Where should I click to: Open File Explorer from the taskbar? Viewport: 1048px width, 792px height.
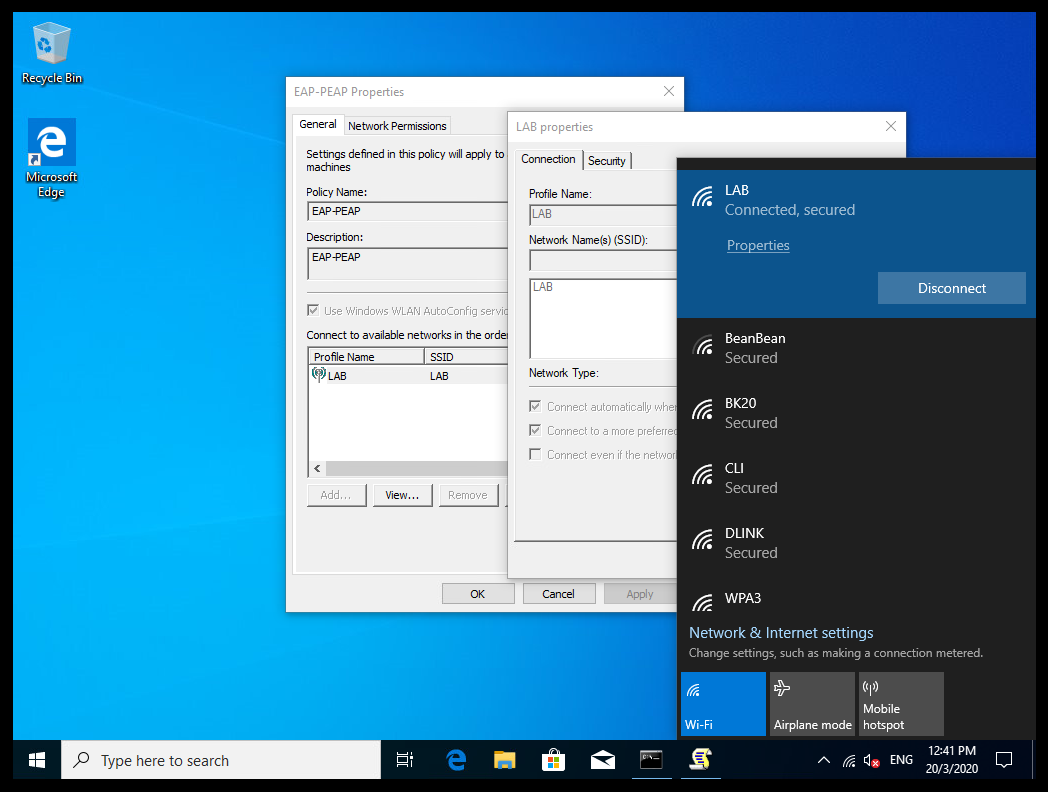pos(505,760)
